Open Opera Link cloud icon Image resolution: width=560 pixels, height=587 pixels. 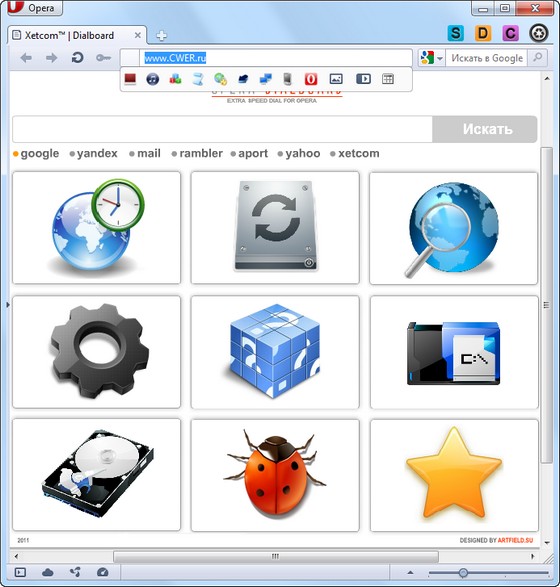(48, 572)
